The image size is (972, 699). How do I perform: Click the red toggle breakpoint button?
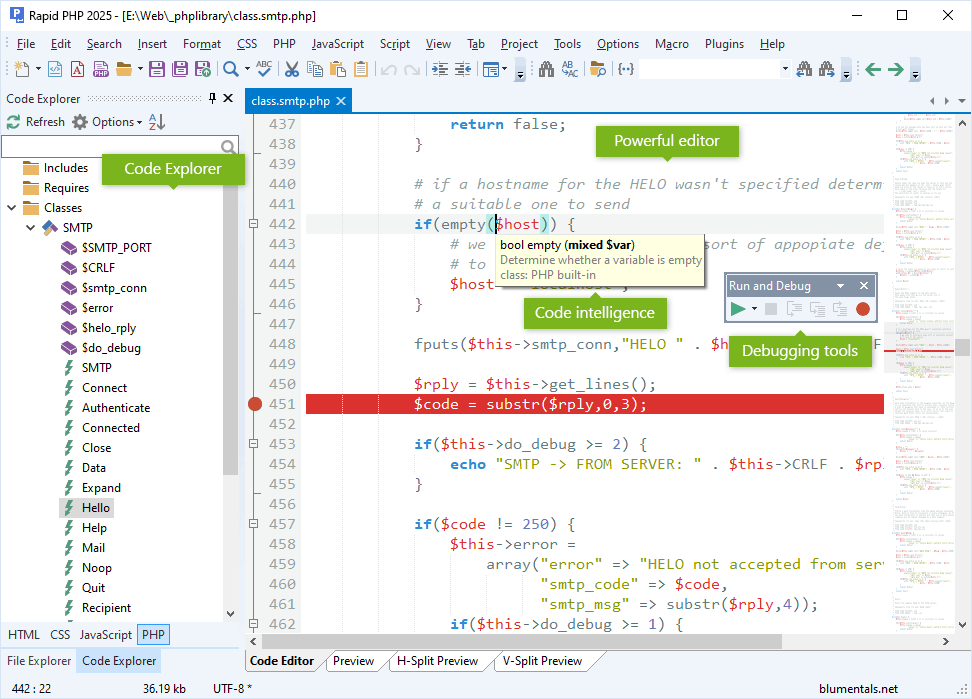863,309
